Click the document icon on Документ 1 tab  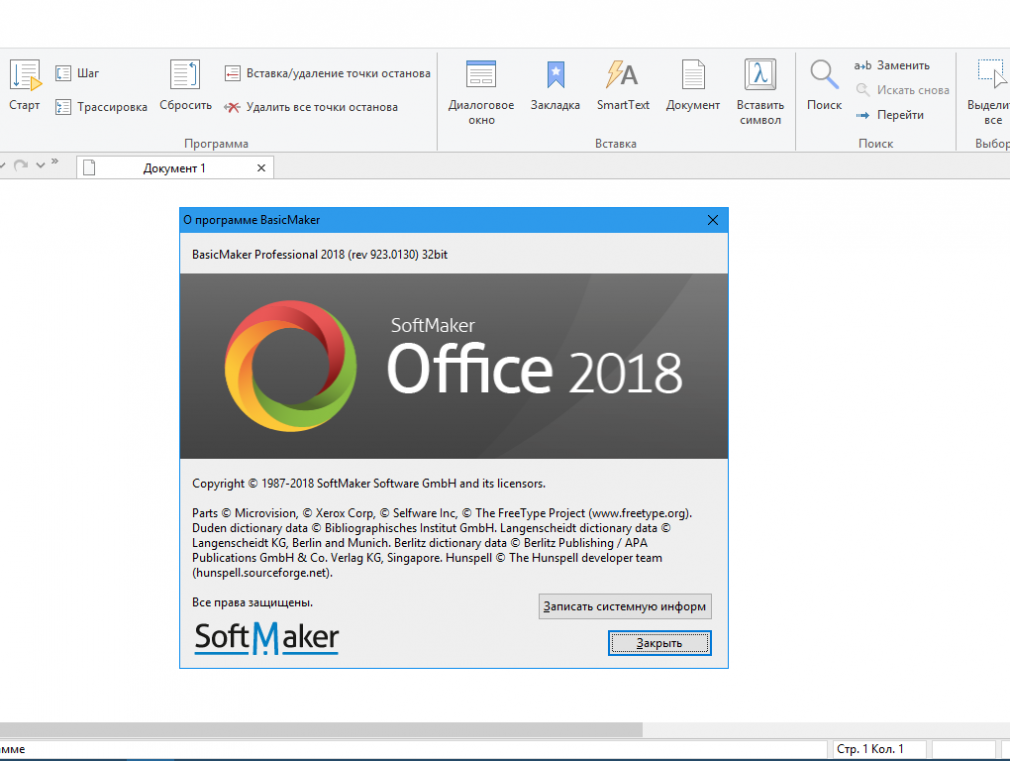pyautogui.click(x=90, y=168)
